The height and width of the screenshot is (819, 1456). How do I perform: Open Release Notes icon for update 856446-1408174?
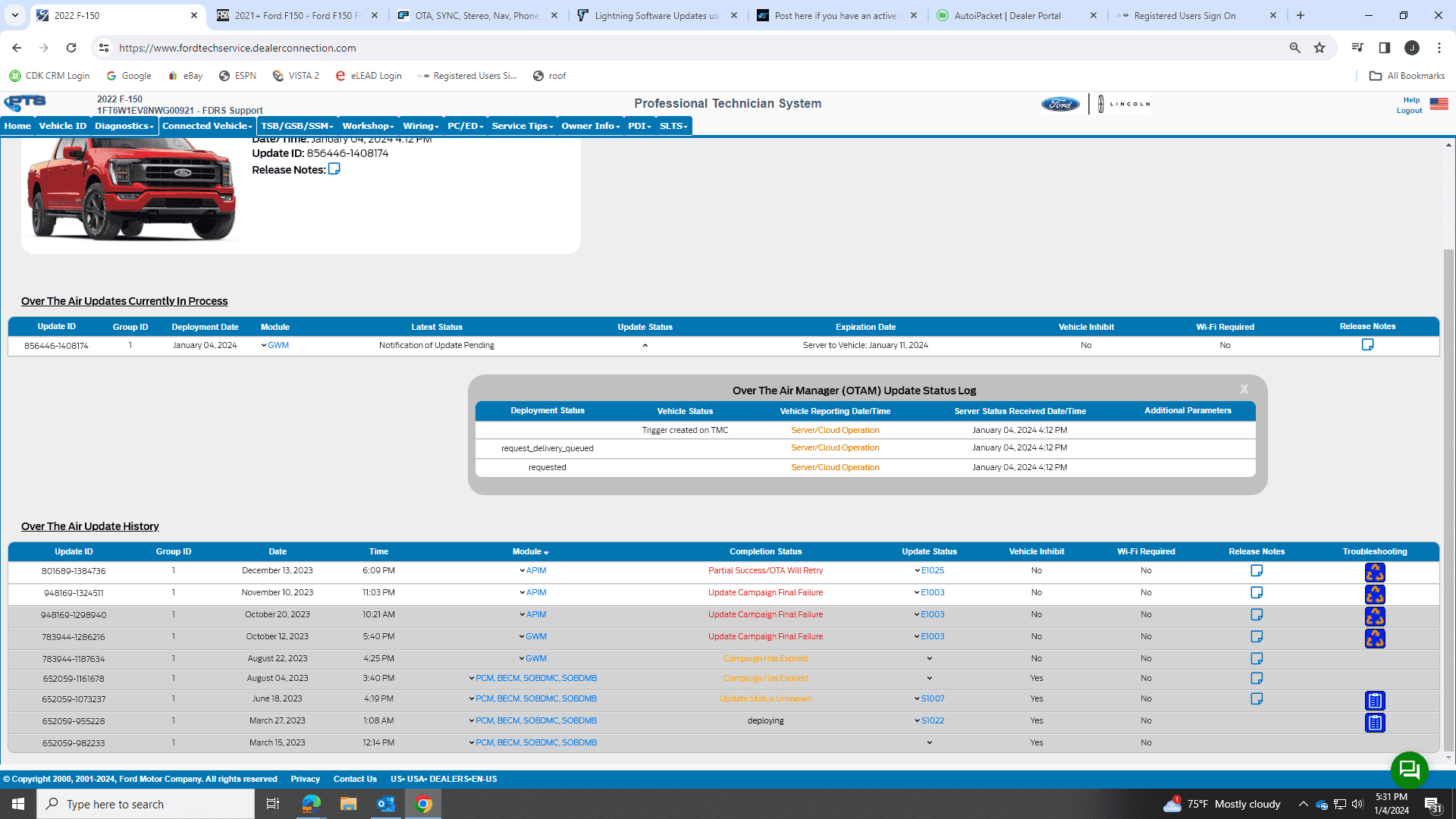(1368, 344)
